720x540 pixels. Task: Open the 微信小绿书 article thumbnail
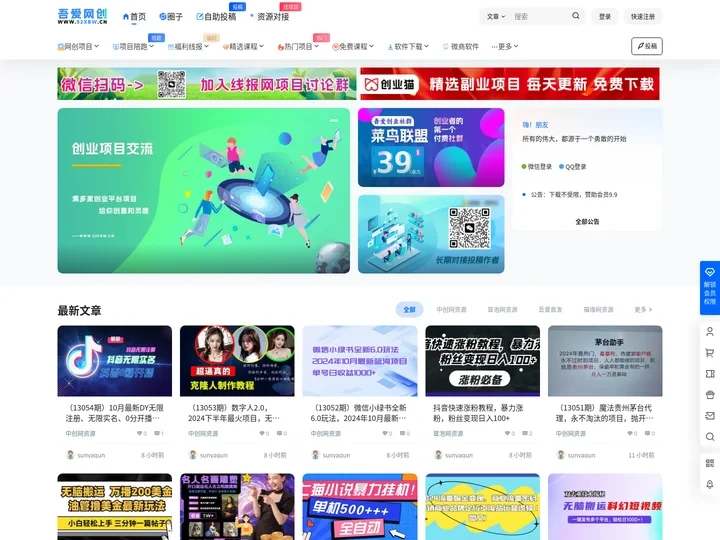(x=360, y=361)
